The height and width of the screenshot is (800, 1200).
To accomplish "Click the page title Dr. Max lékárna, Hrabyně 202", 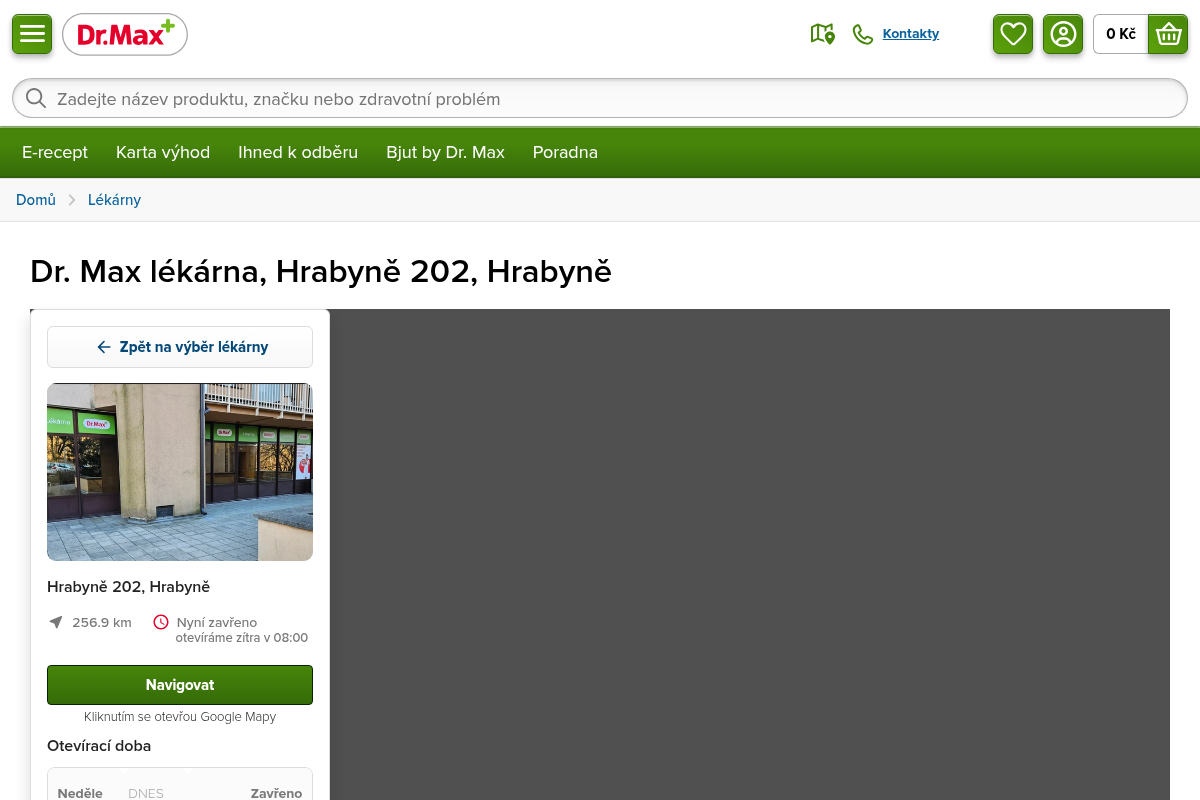I will [x=321, y=271].
